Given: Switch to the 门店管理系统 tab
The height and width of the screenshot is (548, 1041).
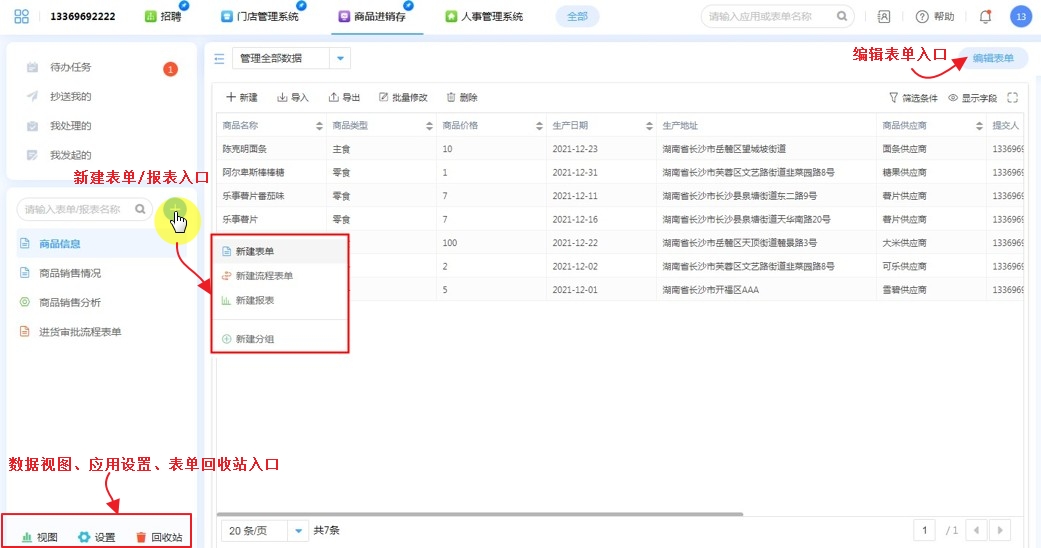Looking at the screenshot, I should [260, 17].
